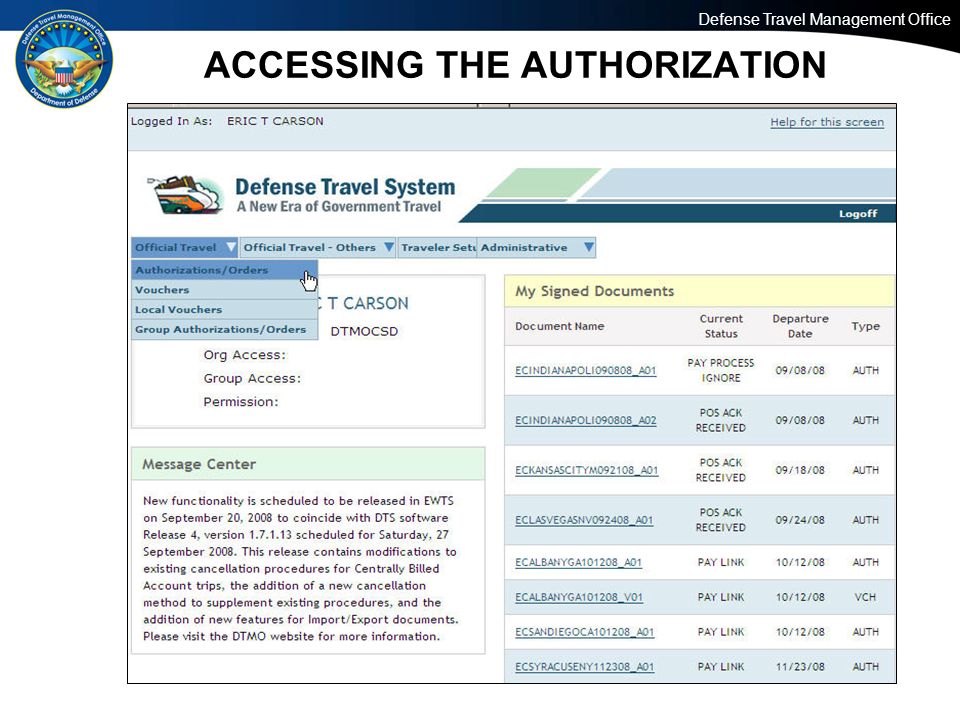Open the Traveler Setup menu
960x720 pixels.
[438, 247]
